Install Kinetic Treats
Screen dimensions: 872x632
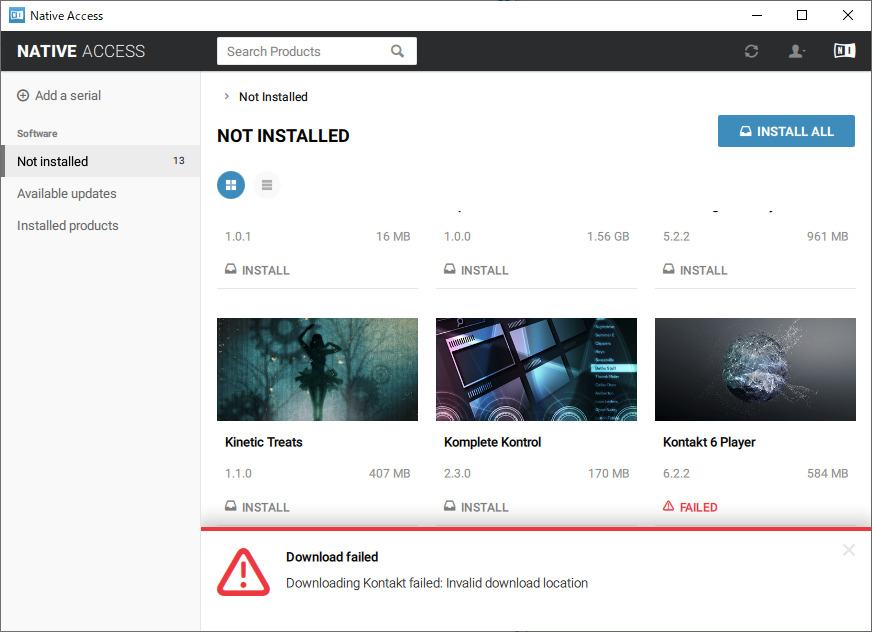pos(257,507)
